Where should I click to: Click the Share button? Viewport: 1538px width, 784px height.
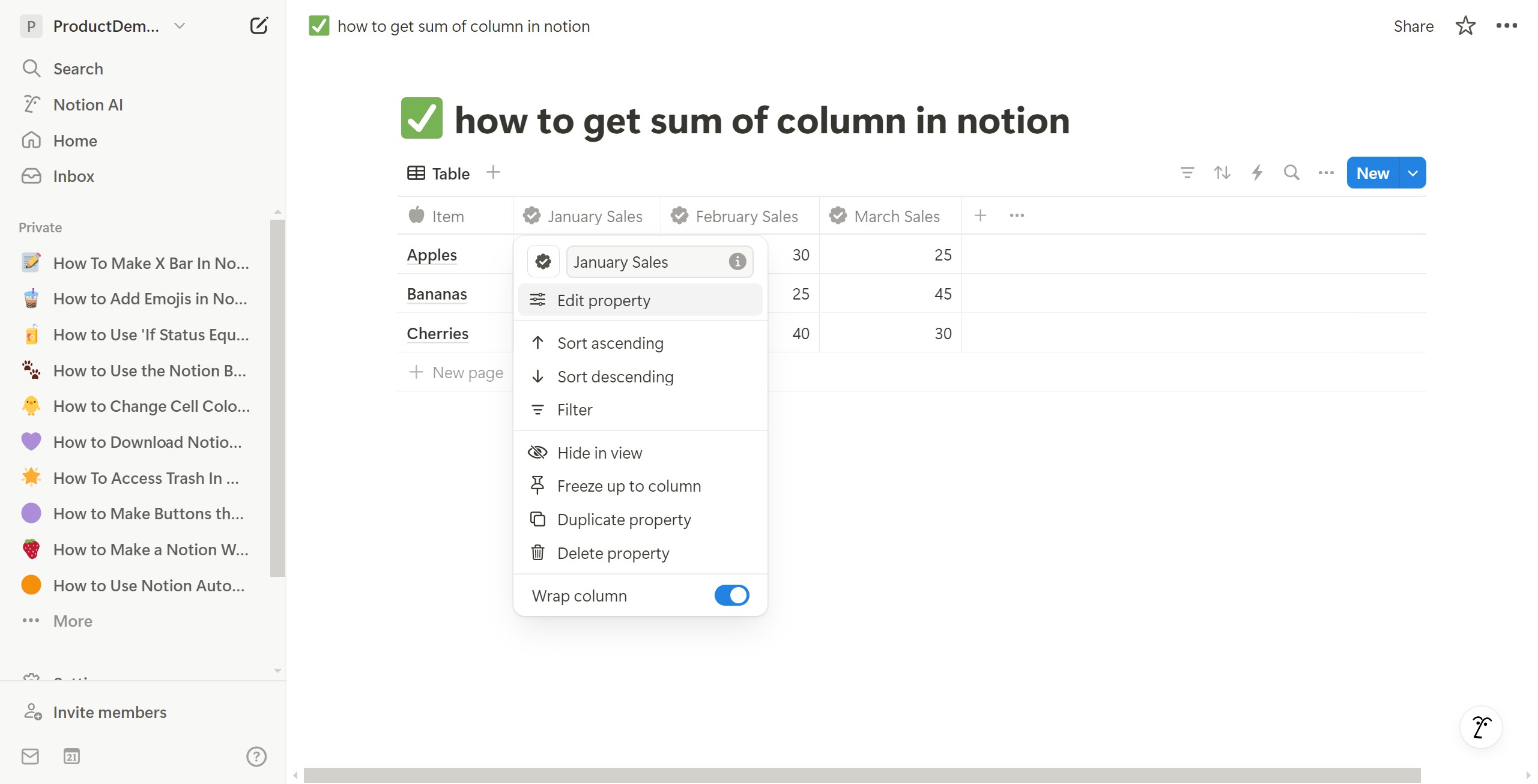[1413, 26]
